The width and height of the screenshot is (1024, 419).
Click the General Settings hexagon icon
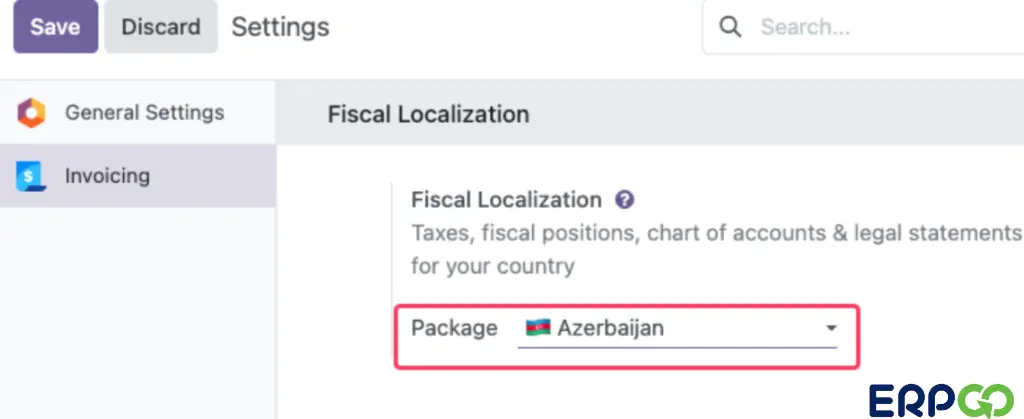click(x=31, y=113)
